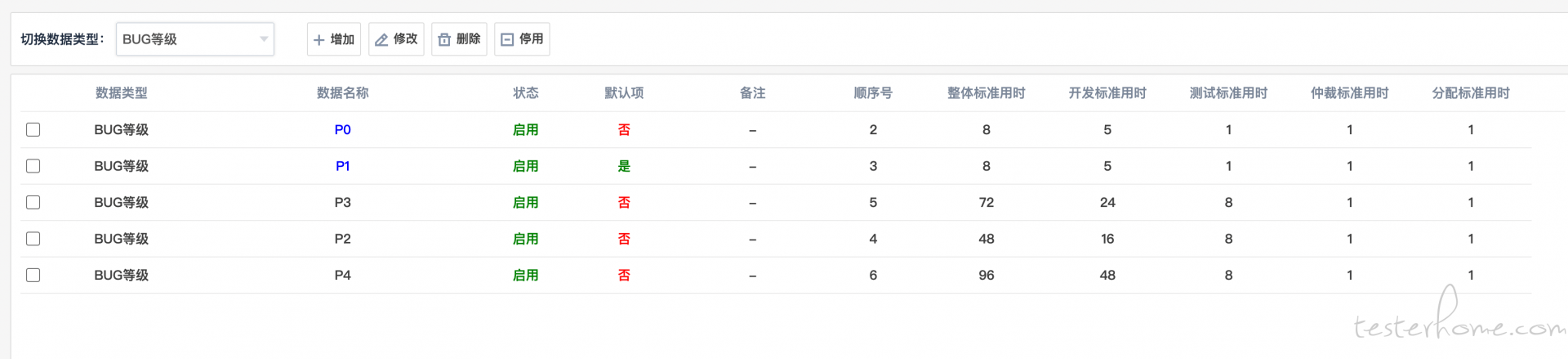Select the P3 row checkbox

(33, 202)
